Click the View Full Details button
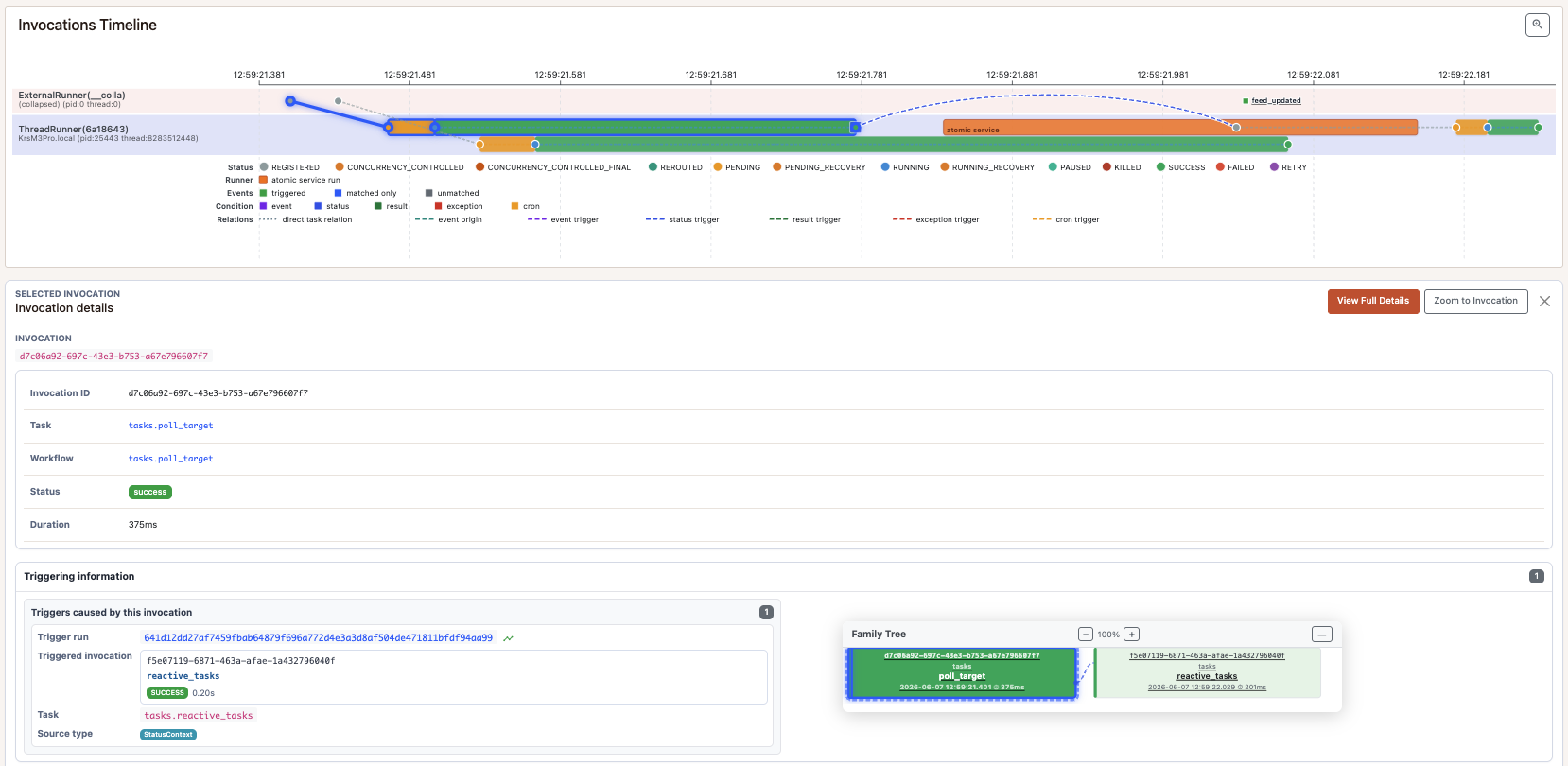The width and height of the screenshot is (1568, 766). (x=1373, y=301)
